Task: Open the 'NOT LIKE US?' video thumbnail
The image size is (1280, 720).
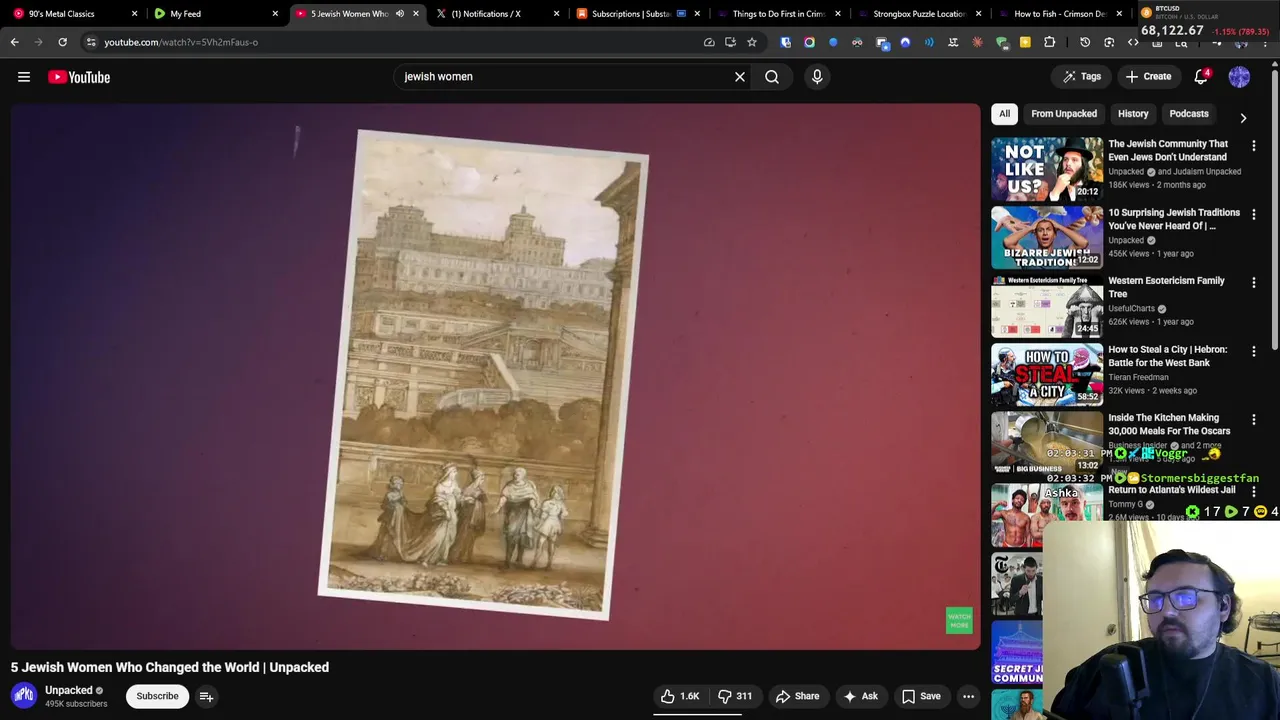Action: (1047, 169)
